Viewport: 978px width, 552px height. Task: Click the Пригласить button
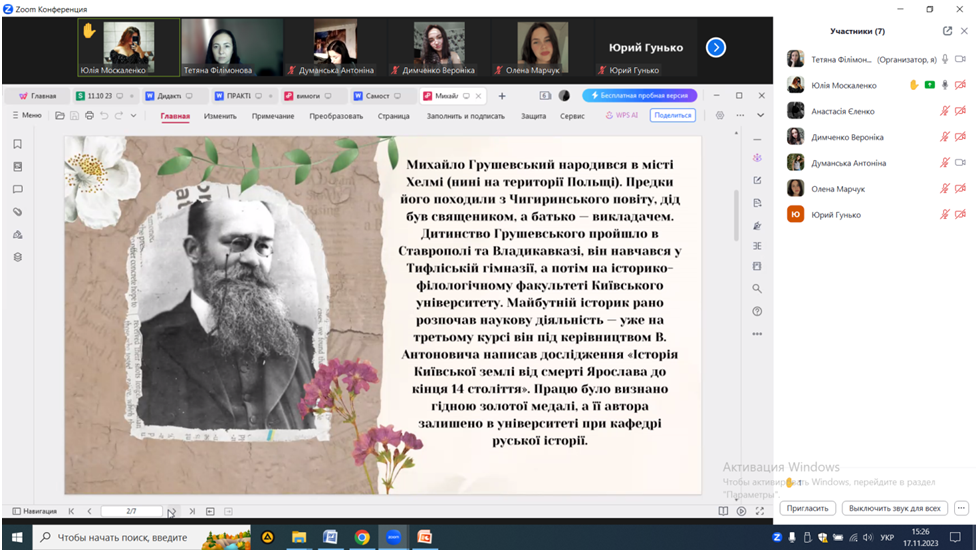click(x=806, y=508)
